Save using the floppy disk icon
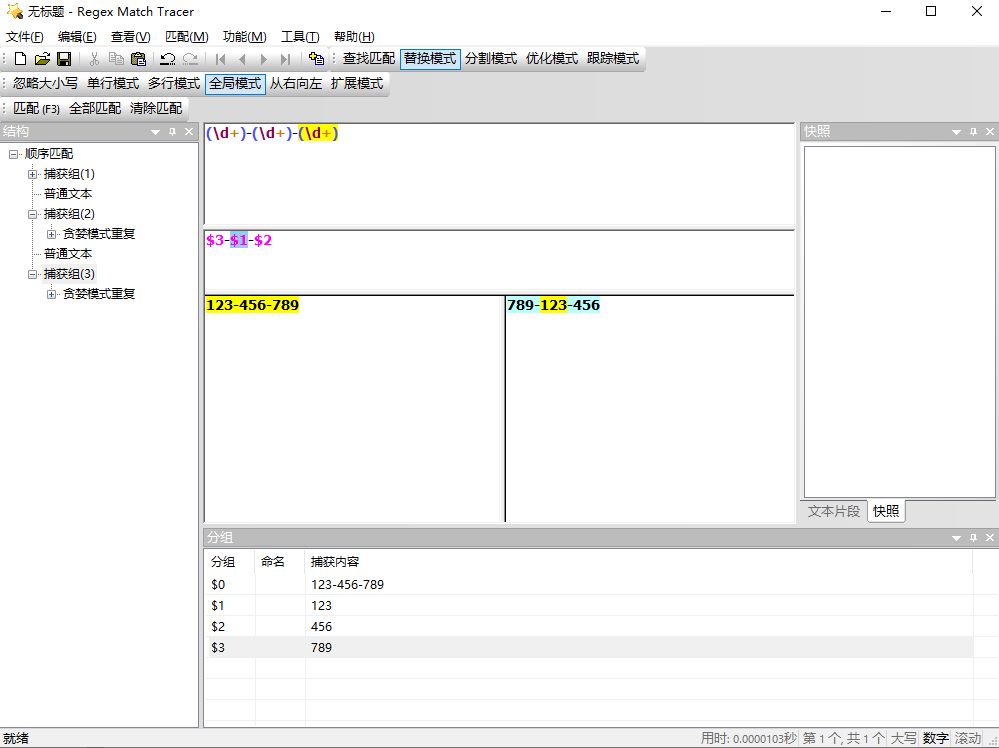The image size is (999, 748). (64, 59)
